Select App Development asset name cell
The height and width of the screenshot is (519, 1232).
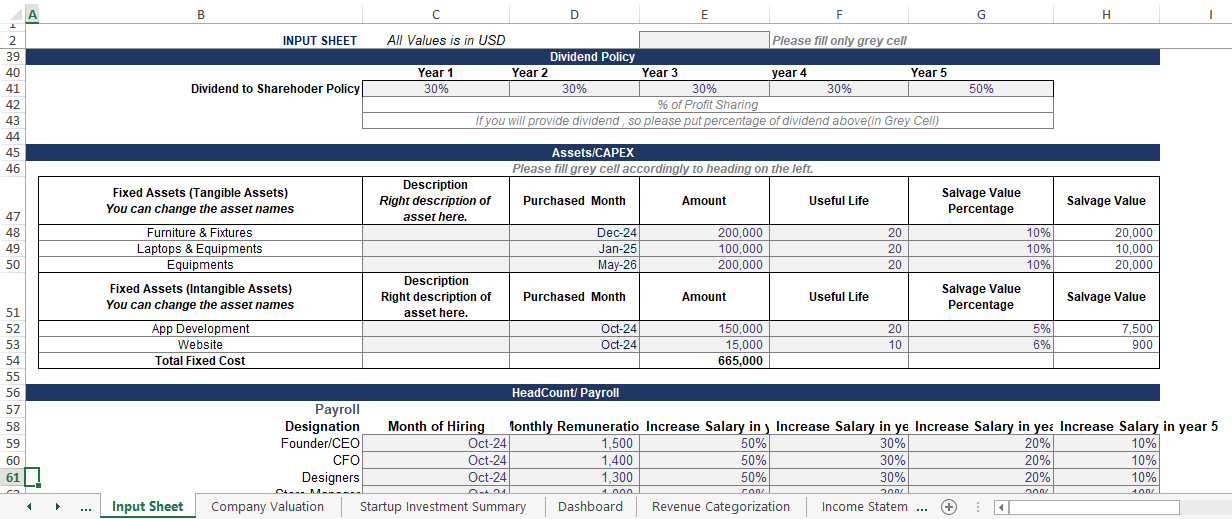point(200,329)
